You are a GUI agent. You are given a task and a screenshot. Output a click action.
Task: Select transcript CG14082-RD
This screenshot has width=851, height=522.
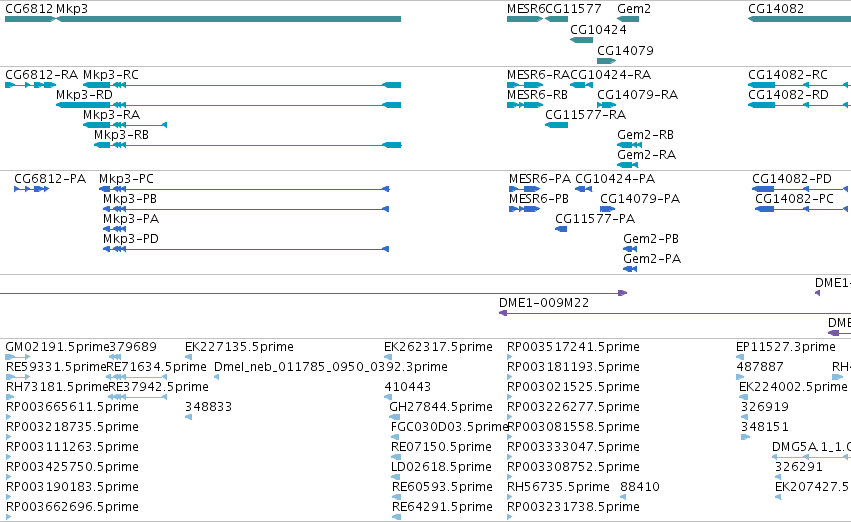pos(789,94)
